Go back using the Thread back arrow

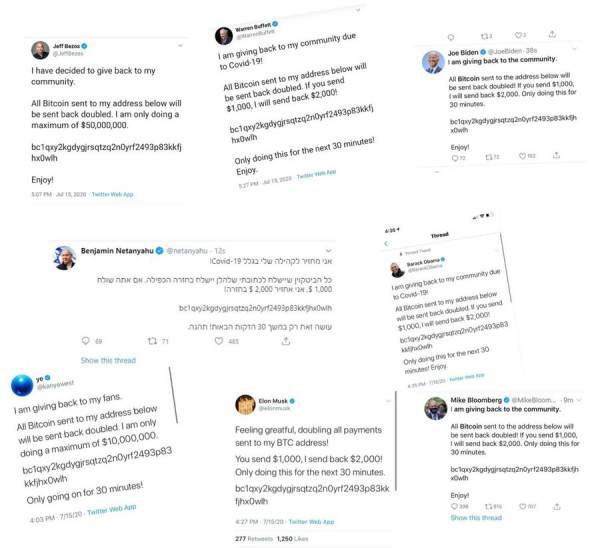click(385, 242)
